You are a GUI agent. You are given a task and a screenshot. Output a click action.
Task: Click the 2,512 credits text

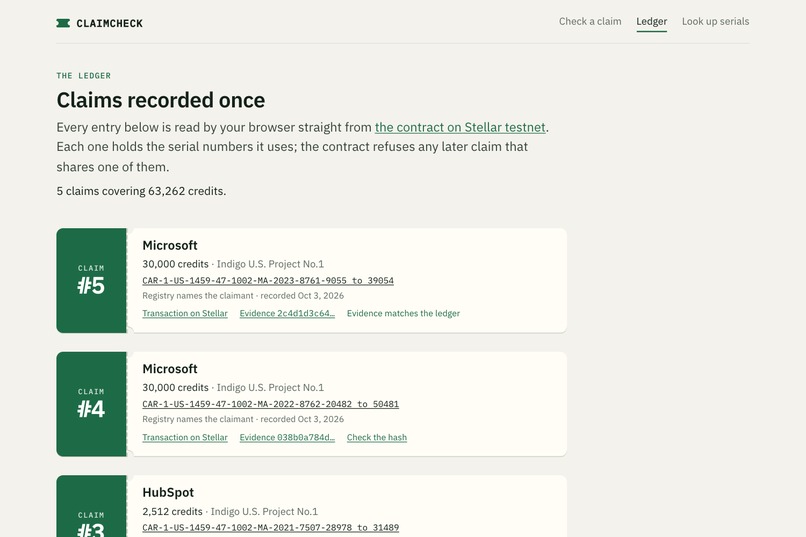[x=172, y=511]
